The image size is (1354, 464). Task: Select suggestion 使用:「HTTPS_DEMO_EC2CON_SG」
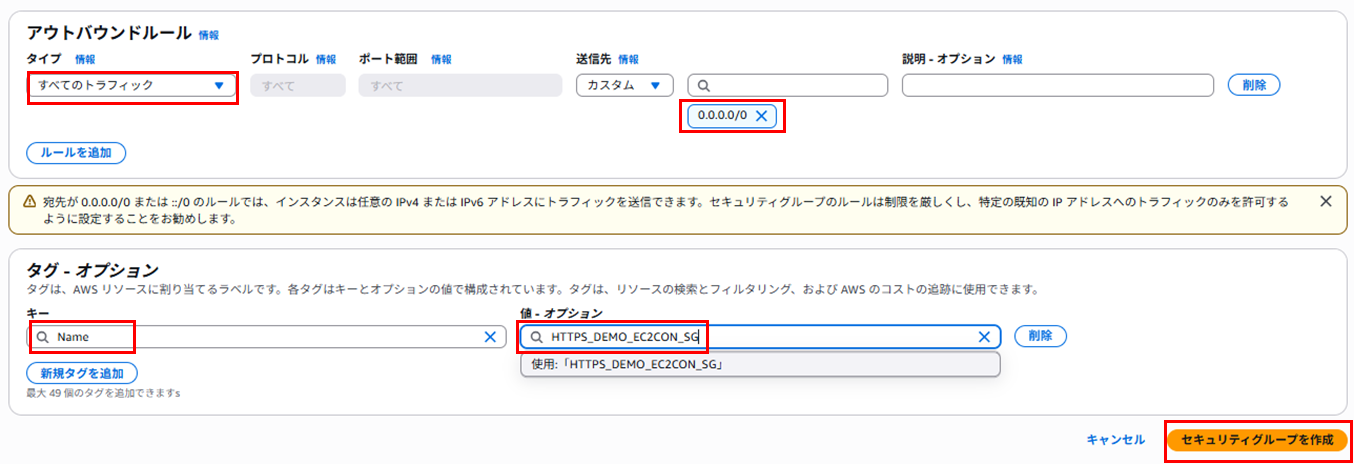tap(761, 364)
